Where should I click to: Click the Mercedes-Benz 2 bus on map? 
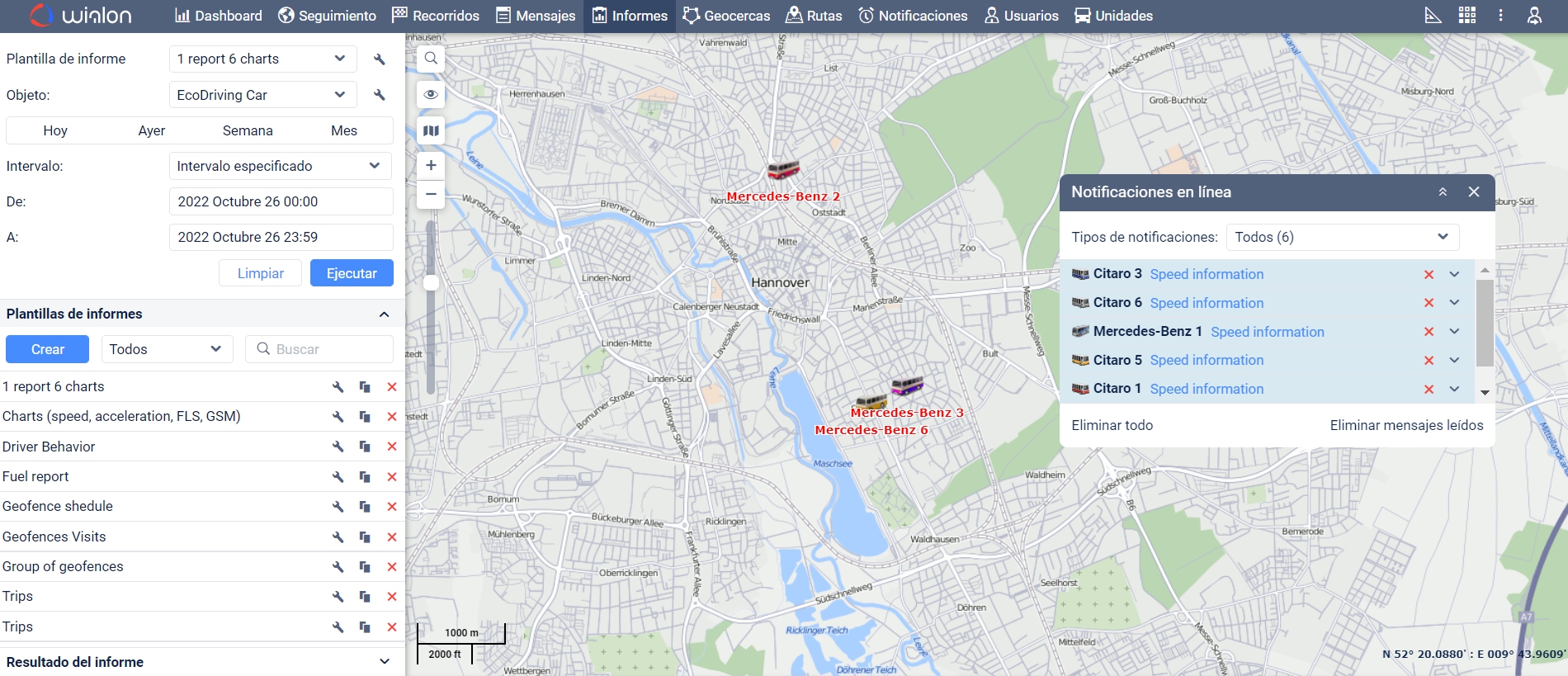pos(782,170)
